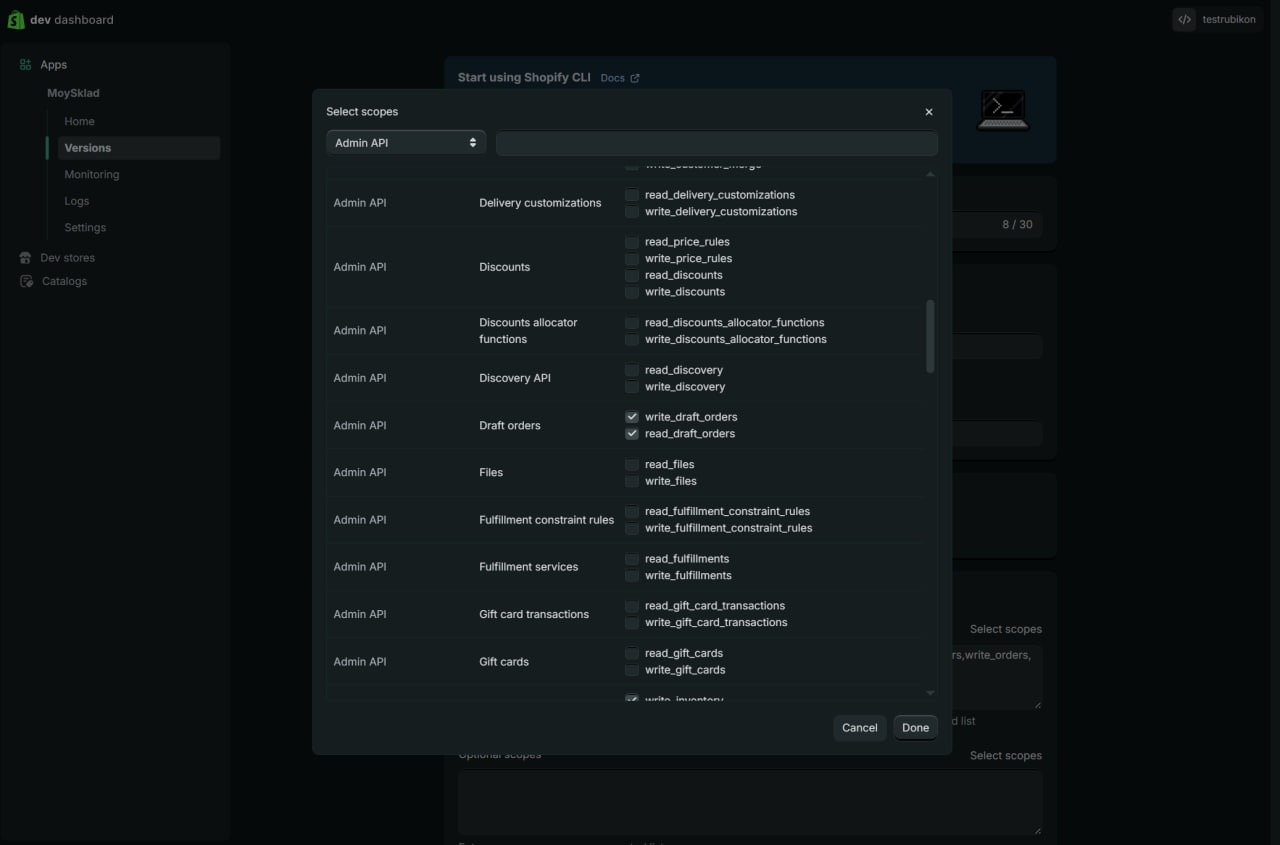
Task: Check the write_price_rules checkbox
Action: tap(632, 259)
